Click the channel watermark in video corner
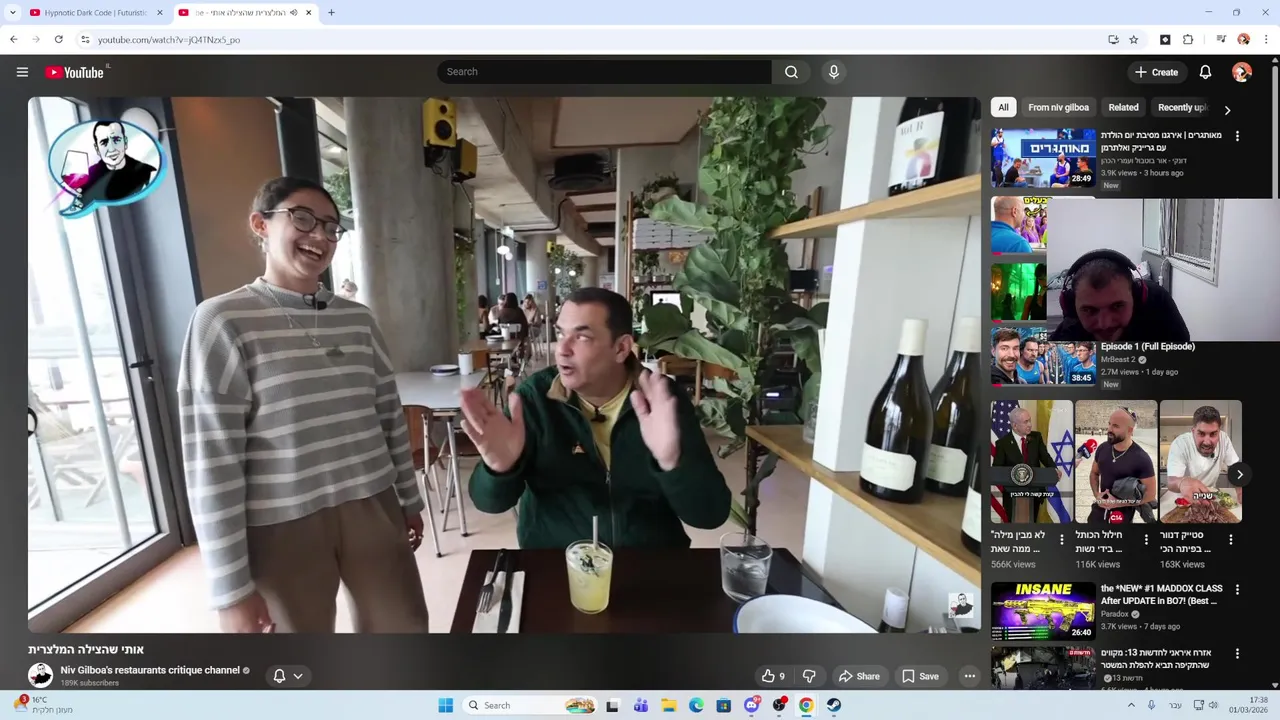The image size is (1280, 720). [961, 604]
